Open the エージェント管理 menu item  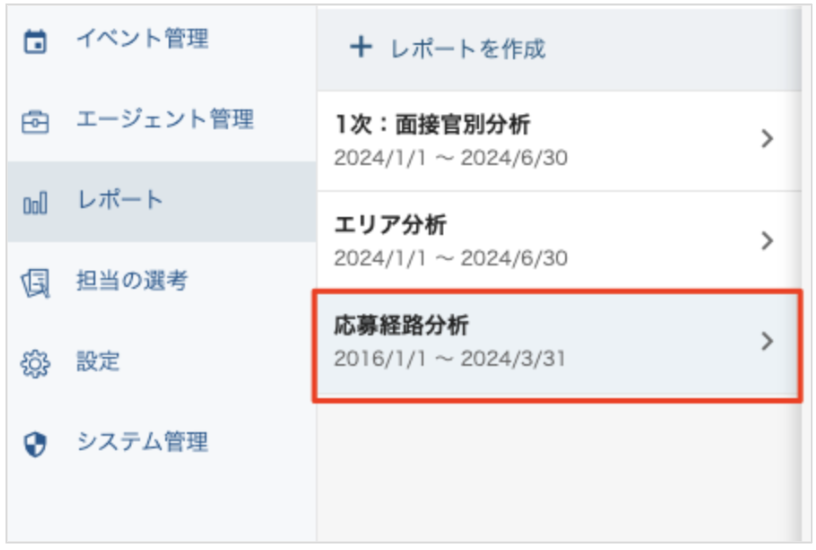point(165,121)
